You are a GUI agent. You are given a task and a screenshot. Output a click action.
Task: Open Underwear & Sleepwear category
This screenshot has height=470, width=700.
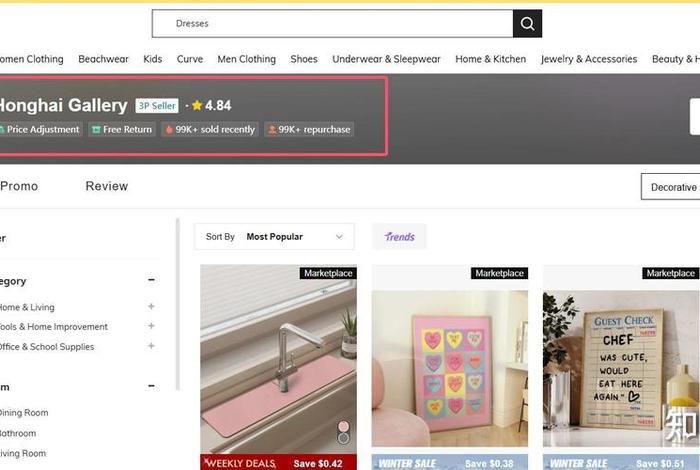tap(386, 59)
